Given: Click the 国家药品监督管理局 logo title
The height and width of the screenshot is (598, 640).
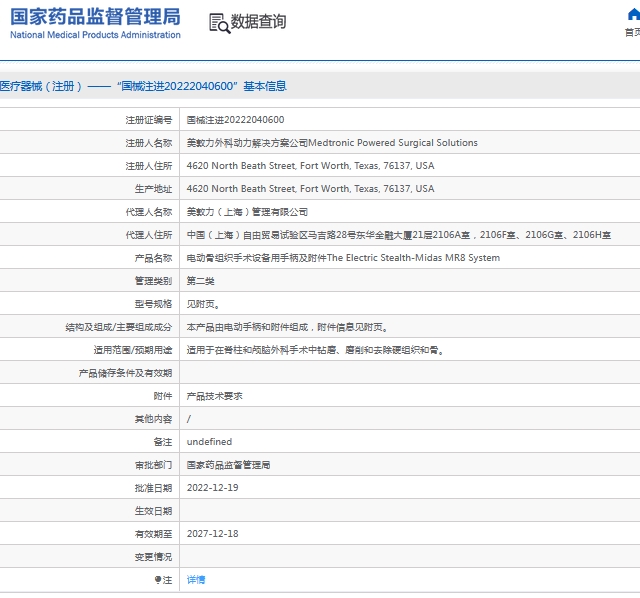Looking at the screenshot, I should click(x=95, y=17).
